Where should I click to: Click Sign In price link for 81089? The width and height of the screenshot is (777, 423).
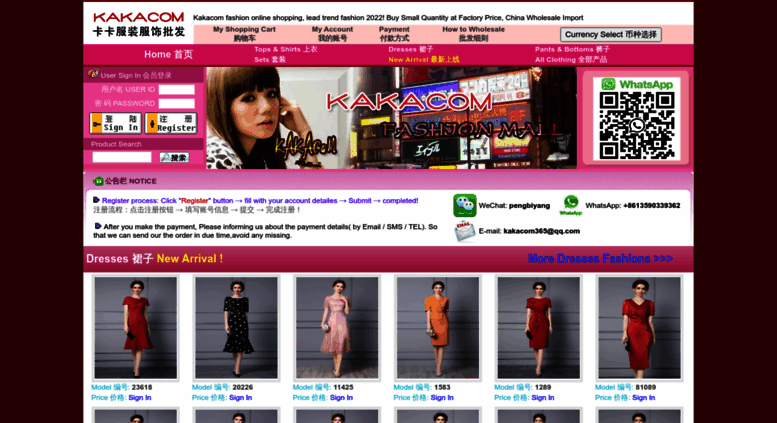(643, 398)
